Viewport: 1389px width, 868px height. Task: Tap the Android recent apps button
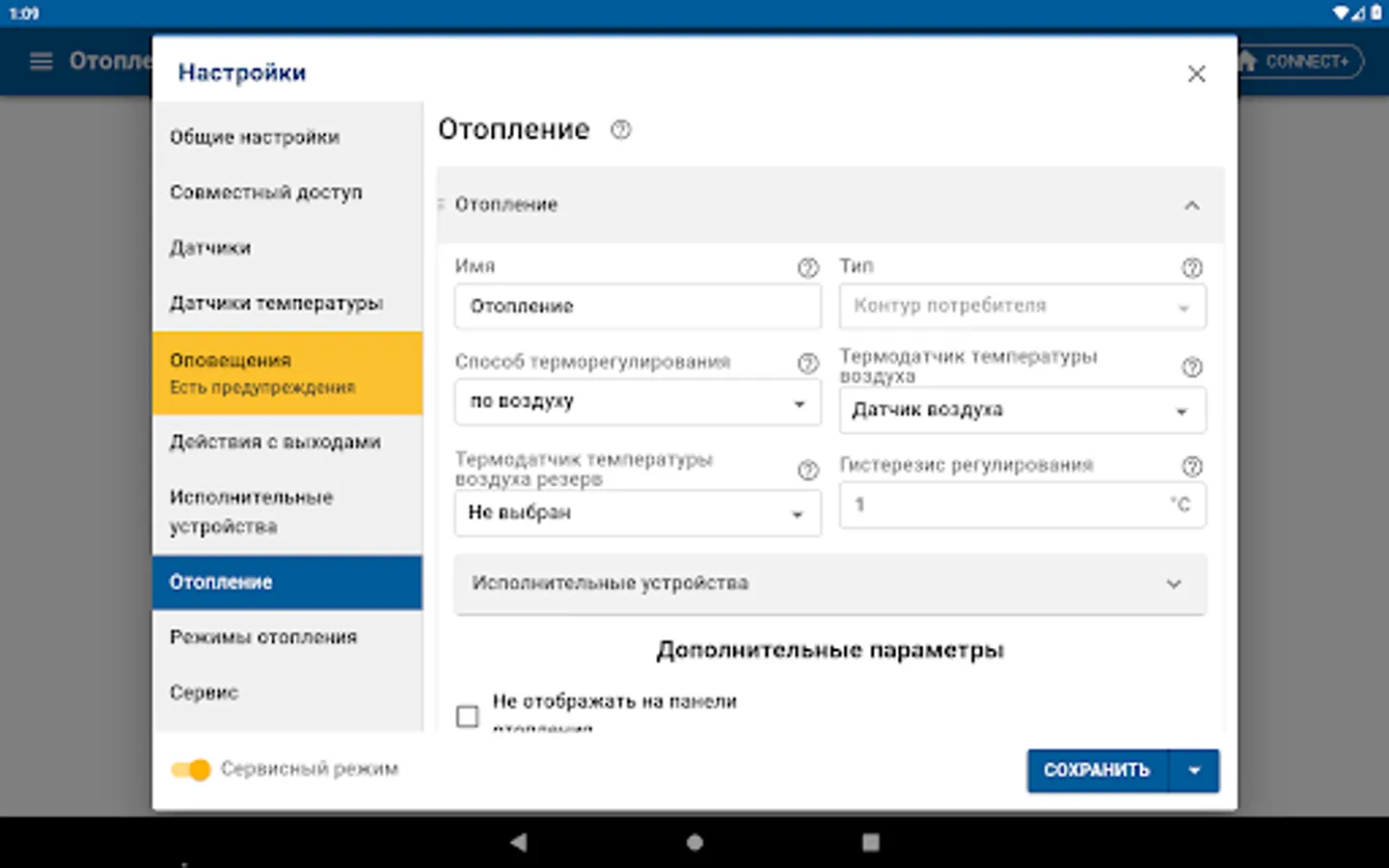pos(870,842)
